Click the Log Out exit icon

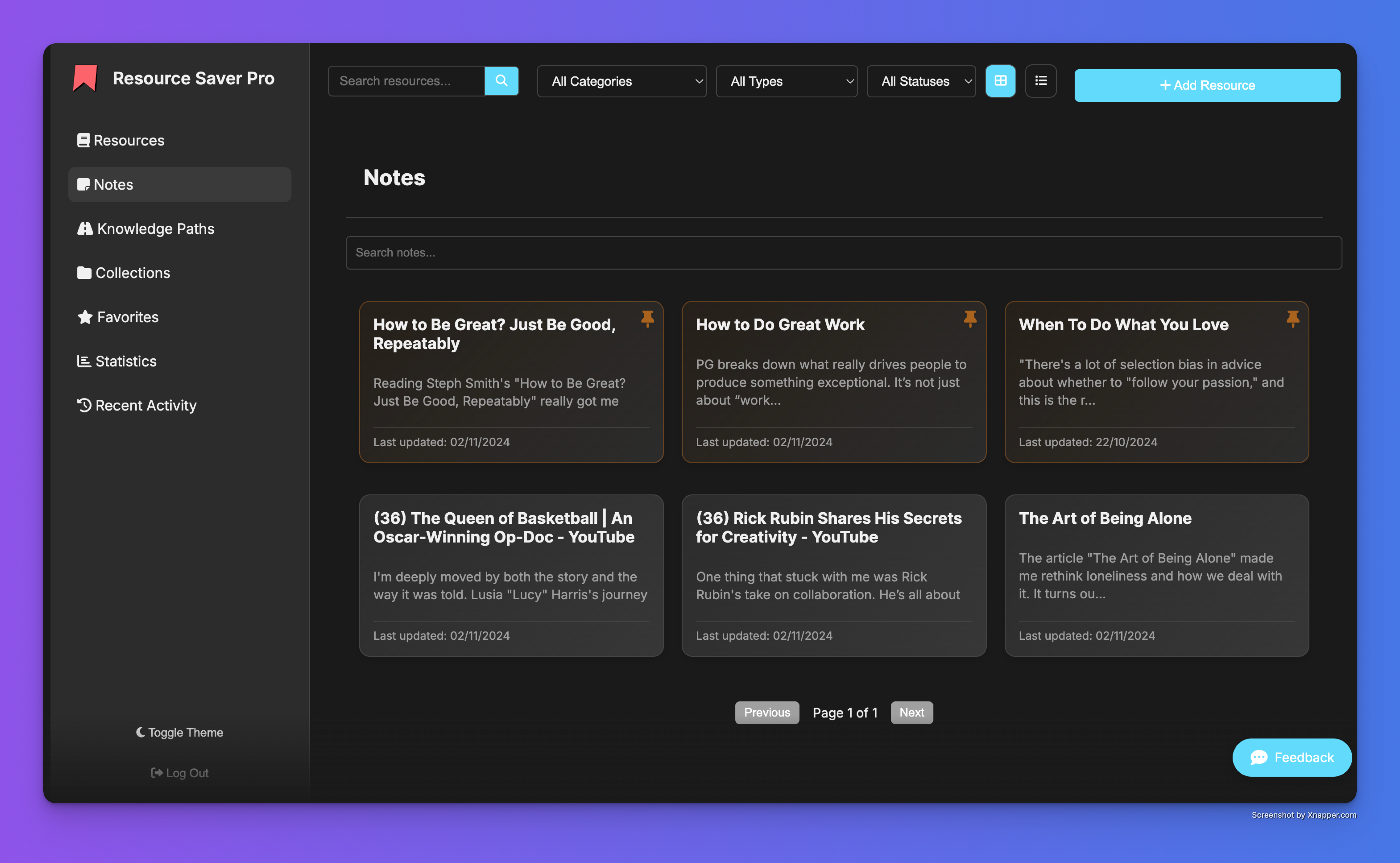pyautogui.click(x=156, y=773)
